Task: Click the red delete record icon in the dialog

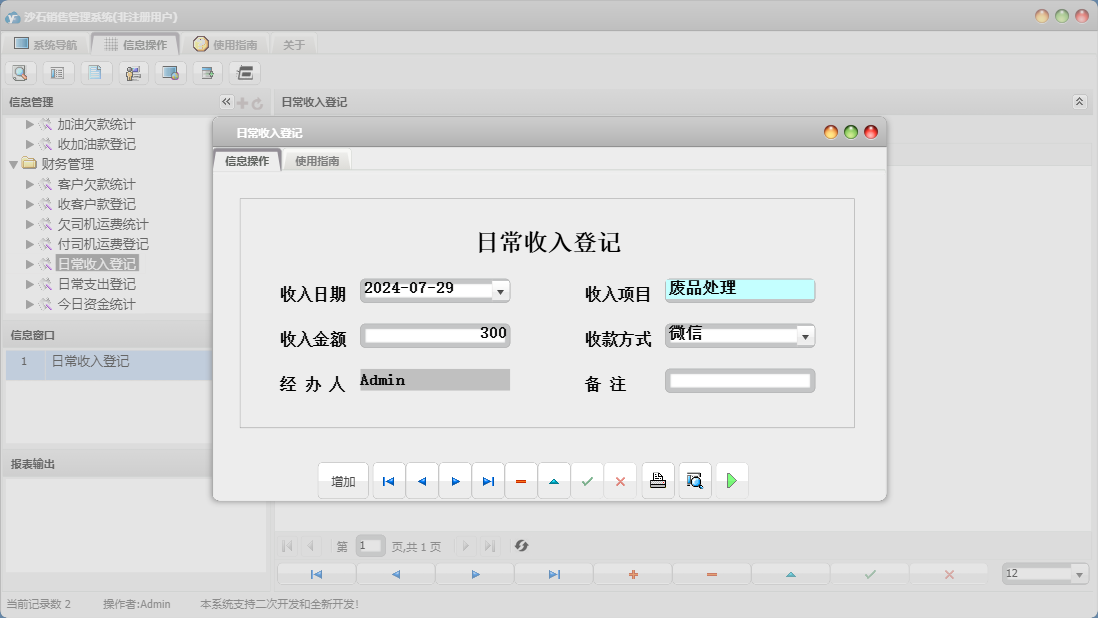Action: tap(521, 480)
